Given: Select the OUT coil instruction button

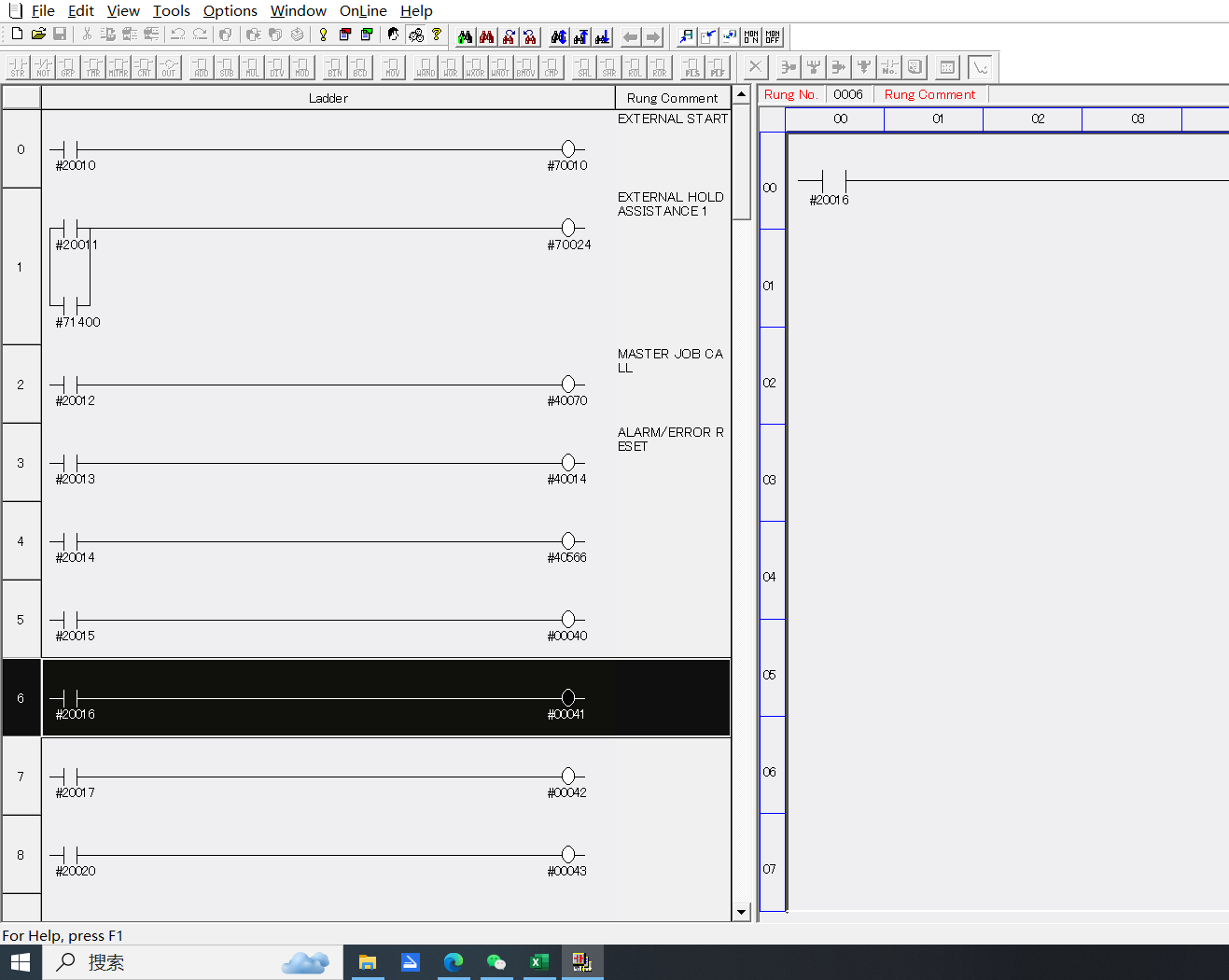Looking at the screenshot, I should [169, 67].
